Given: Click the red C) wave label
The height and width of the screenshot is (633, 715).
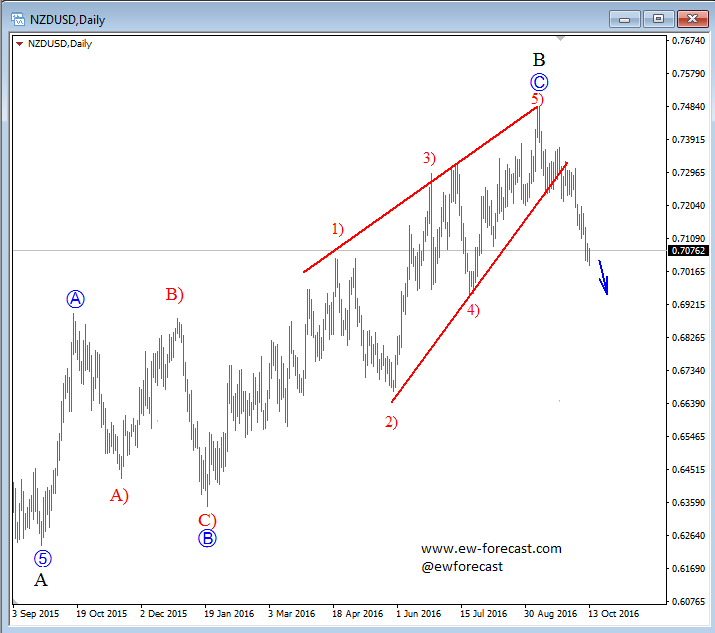Looking at the screenshot, I should [207, 520].
